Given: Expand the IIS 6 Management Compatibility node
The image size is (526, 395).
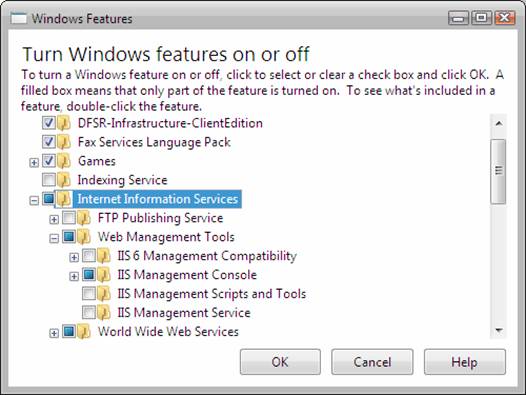Looking at the screenshot, I should point(74,257).
